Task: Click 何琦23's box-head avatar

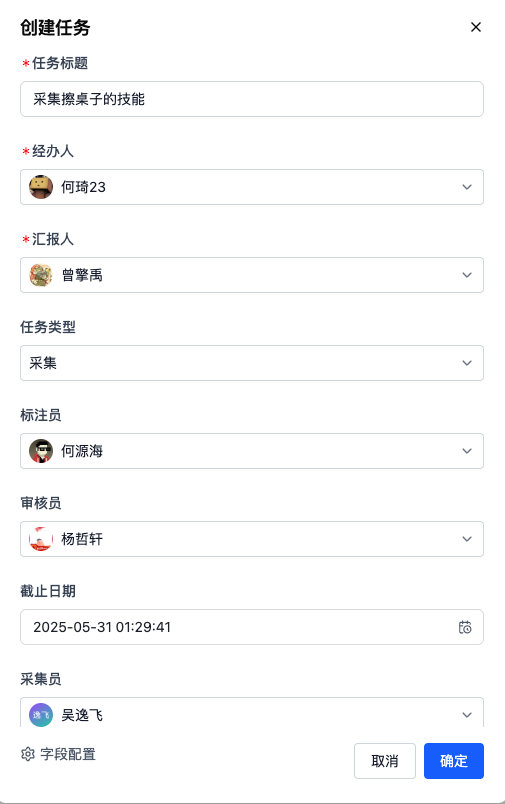Action: [41, 187]
